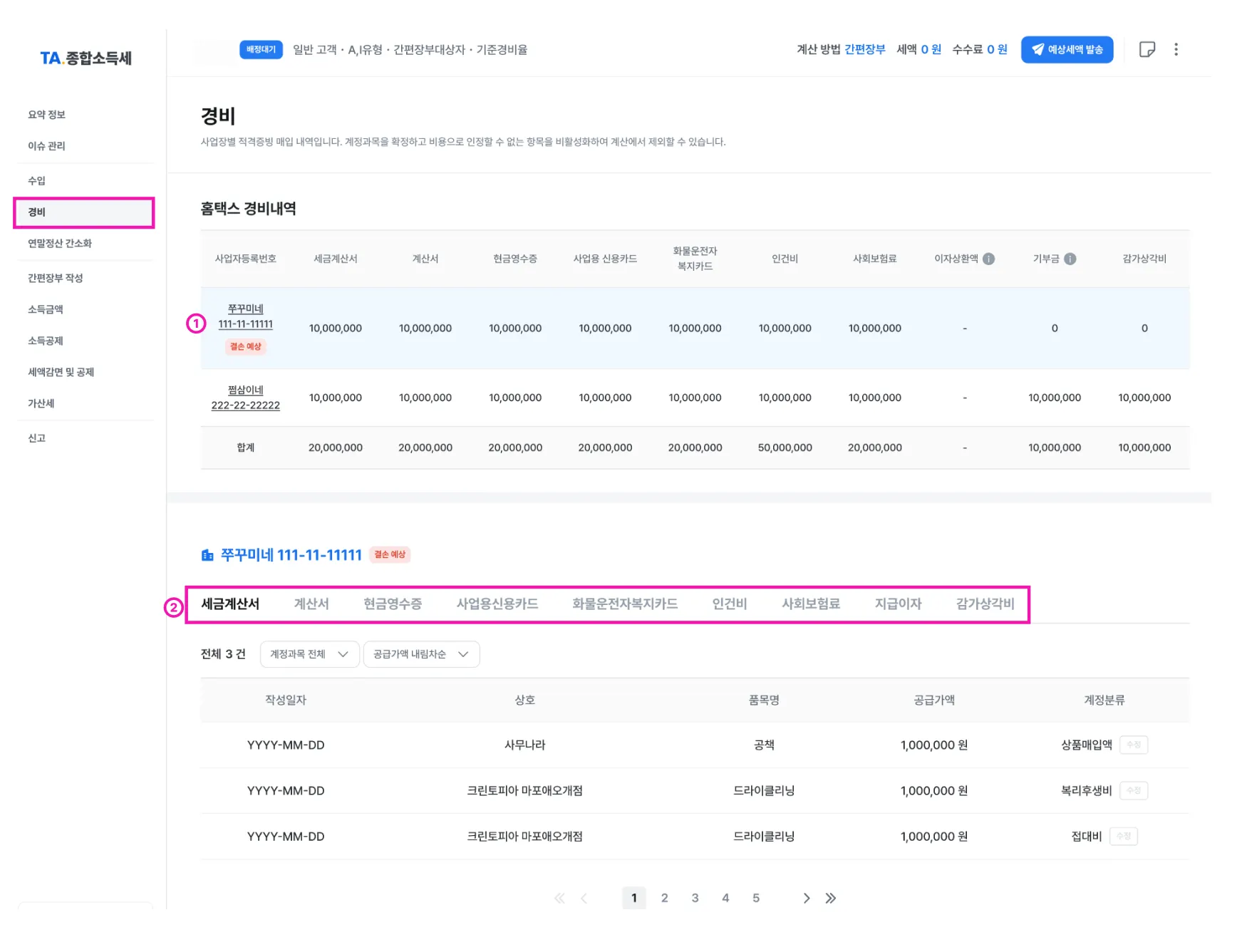Expand the 계정과목 전체 dropdown
The height and width of the screenshot is (952, 1237).
point(309,654)
